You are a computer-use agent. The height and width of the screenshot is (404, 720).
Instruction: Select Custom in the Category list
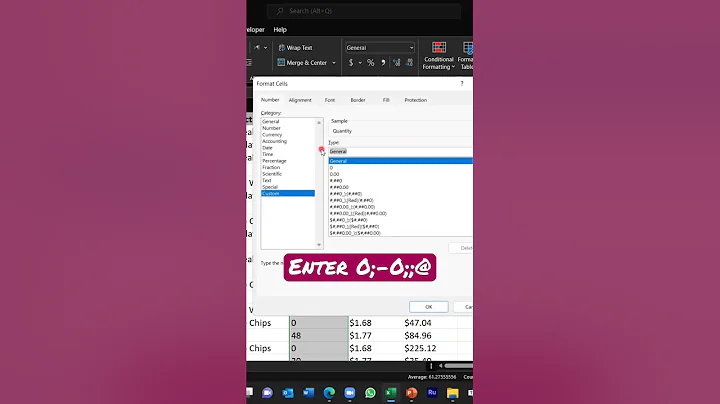[288, 193]
